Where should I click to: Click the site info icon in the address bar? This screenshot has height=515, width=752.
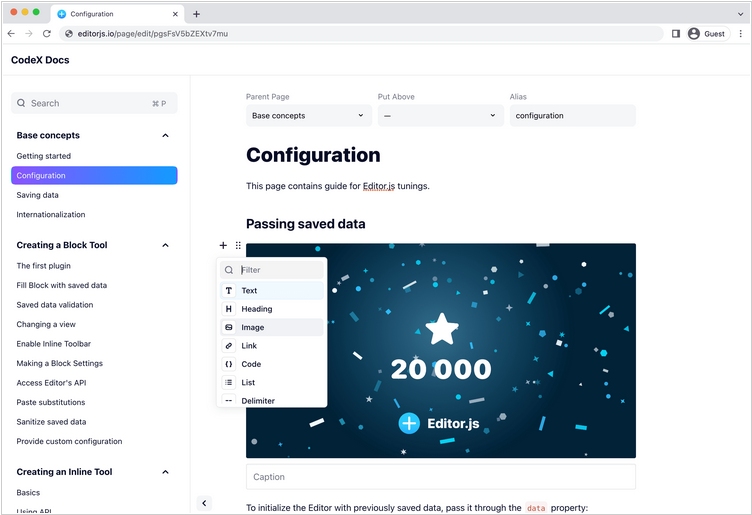pyautogui.click(x=69, y=34)
